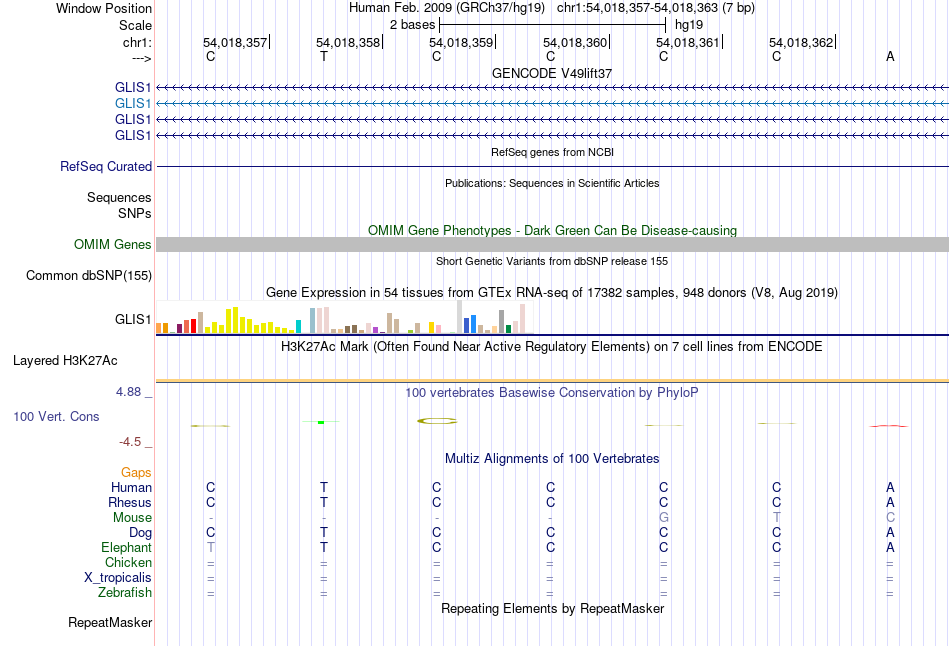Viewport: 950px width, 646px height.
Task: Click the Rhesus species label
Action: click(x=130, y=502)
